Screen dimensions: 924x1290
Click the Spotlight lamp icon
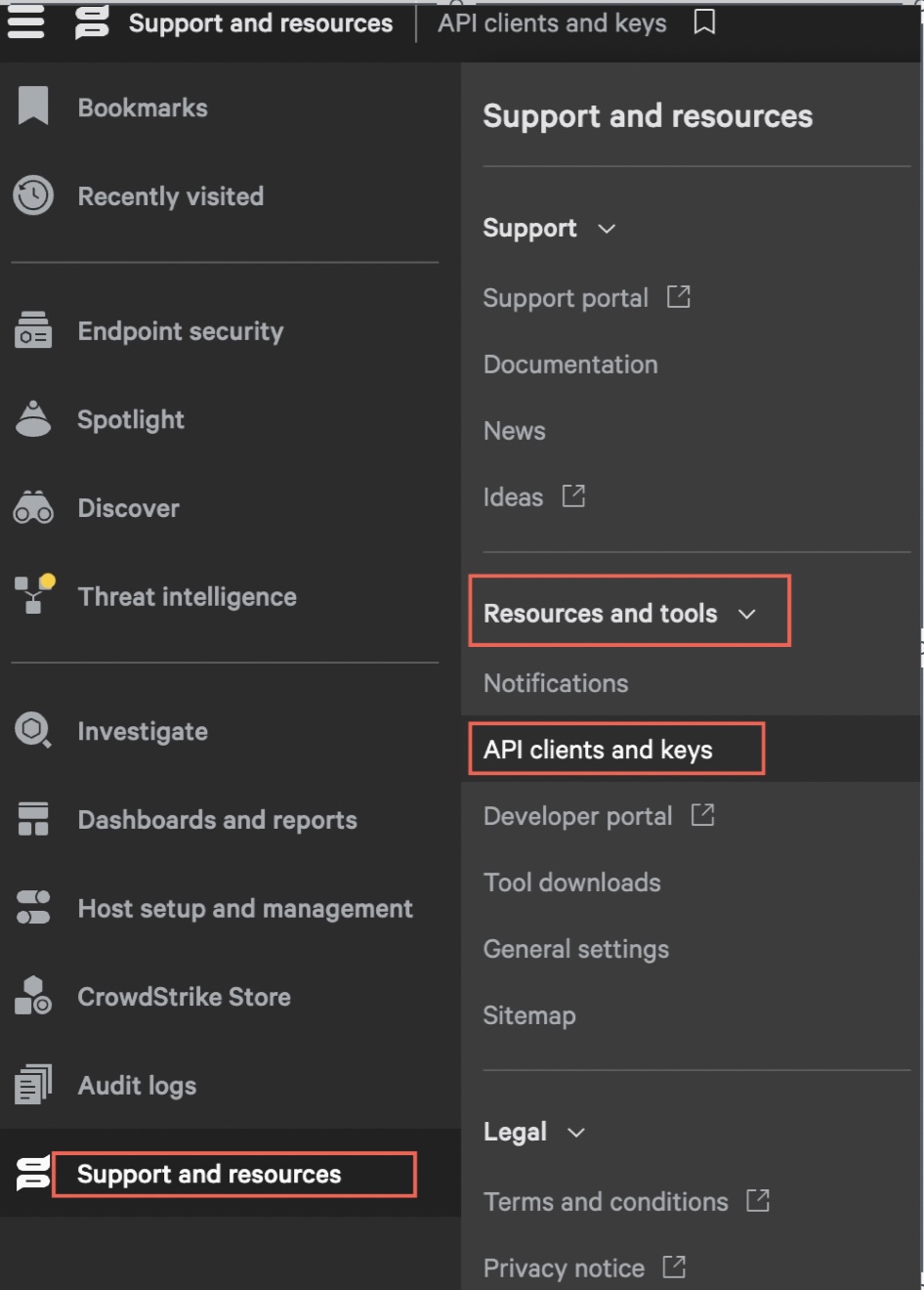pos(33,419)
